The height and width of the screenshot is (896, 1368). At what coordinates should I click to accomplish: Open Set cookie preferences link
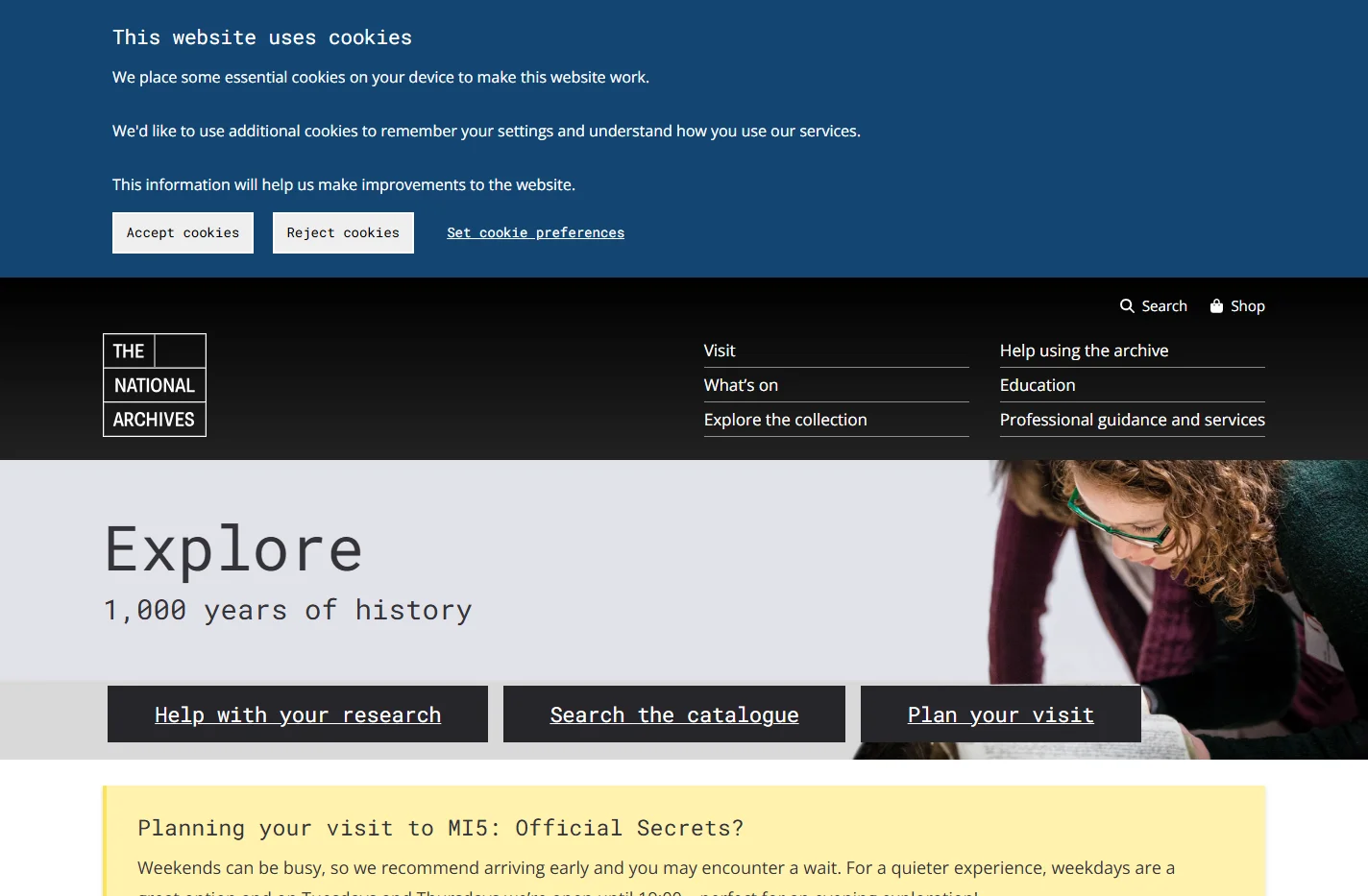[535, 232]
